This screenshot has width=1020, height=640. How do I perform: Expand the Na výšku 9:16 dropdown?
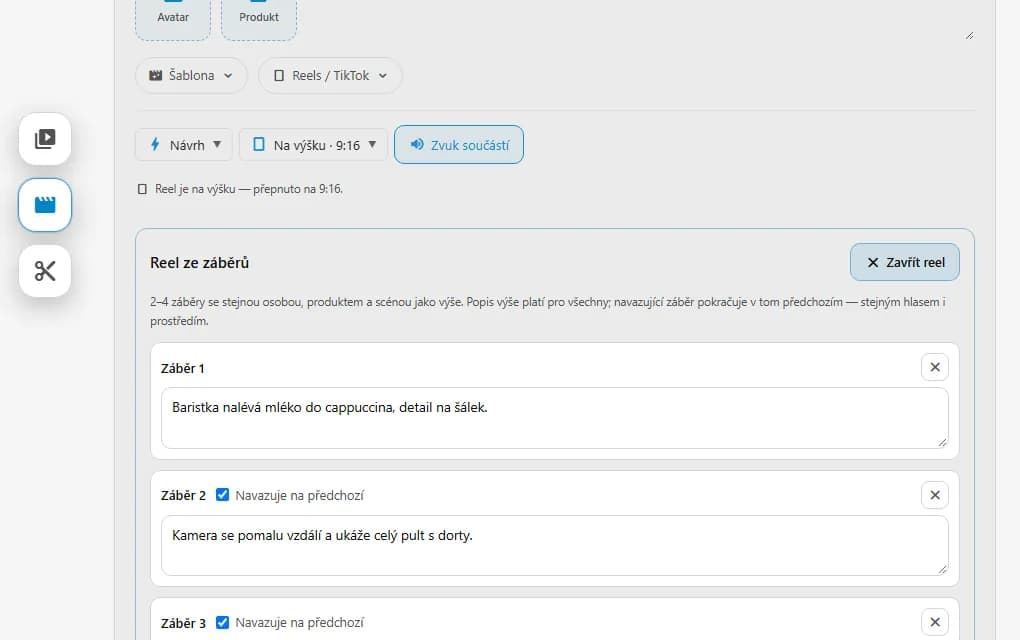pos(314,145)
